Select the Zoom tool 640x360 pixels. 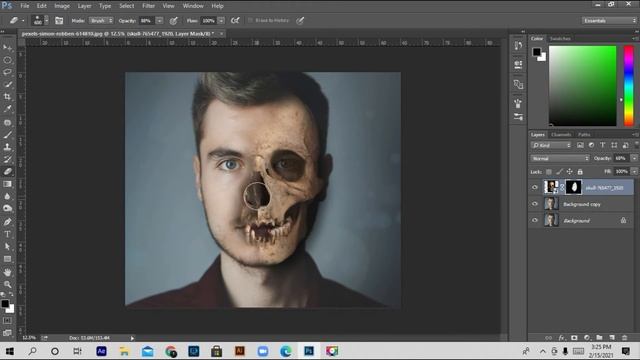7,284
